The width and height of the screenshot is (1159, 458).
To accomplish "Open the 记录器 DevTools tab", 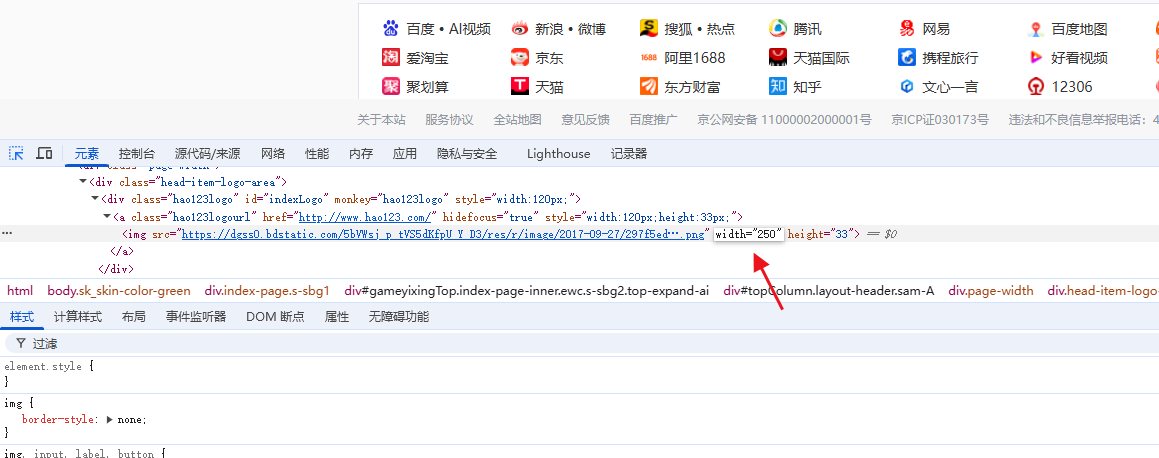I will coord(629,154).
